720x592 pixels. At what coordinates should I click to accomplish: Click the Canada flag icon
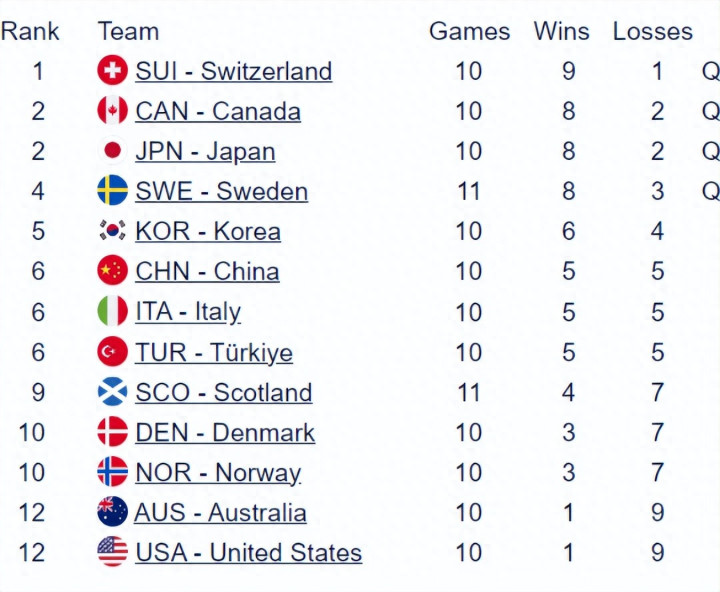click(112, 111)
